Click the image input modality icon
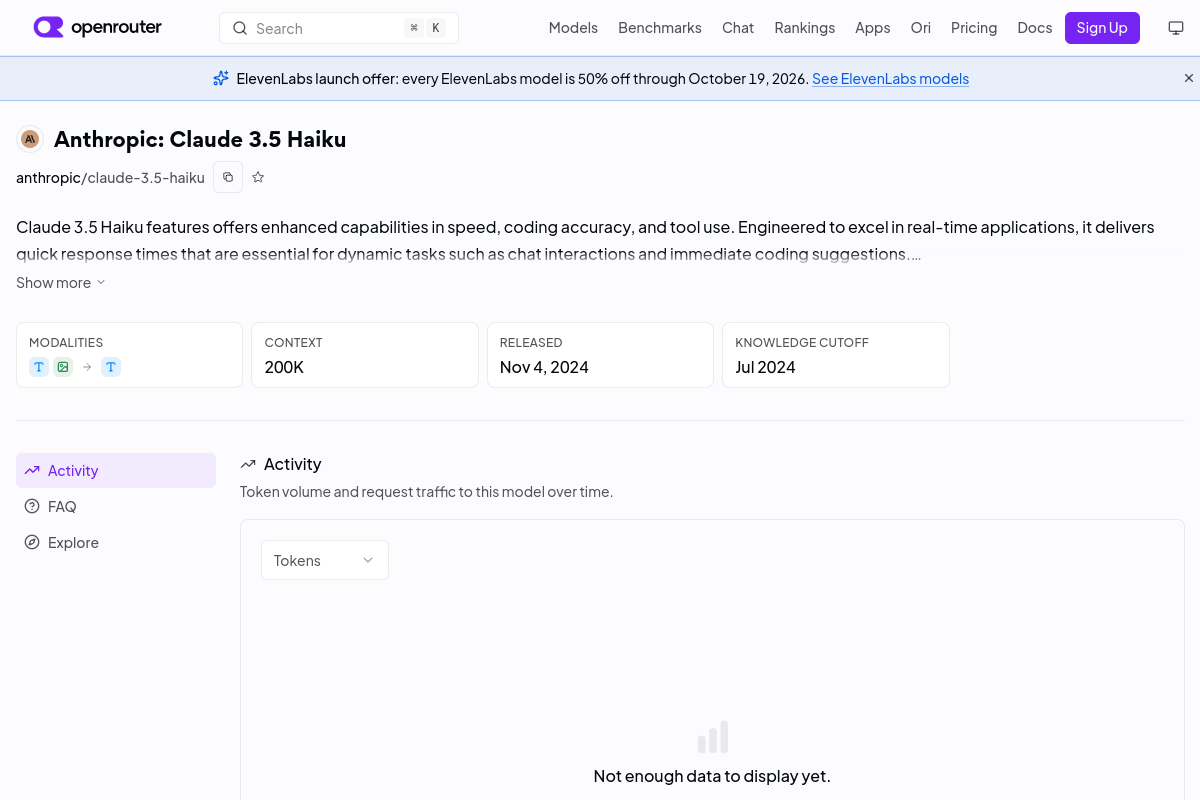The width and height of the screenshot is (1200, 800). click(x=63, y=367)
